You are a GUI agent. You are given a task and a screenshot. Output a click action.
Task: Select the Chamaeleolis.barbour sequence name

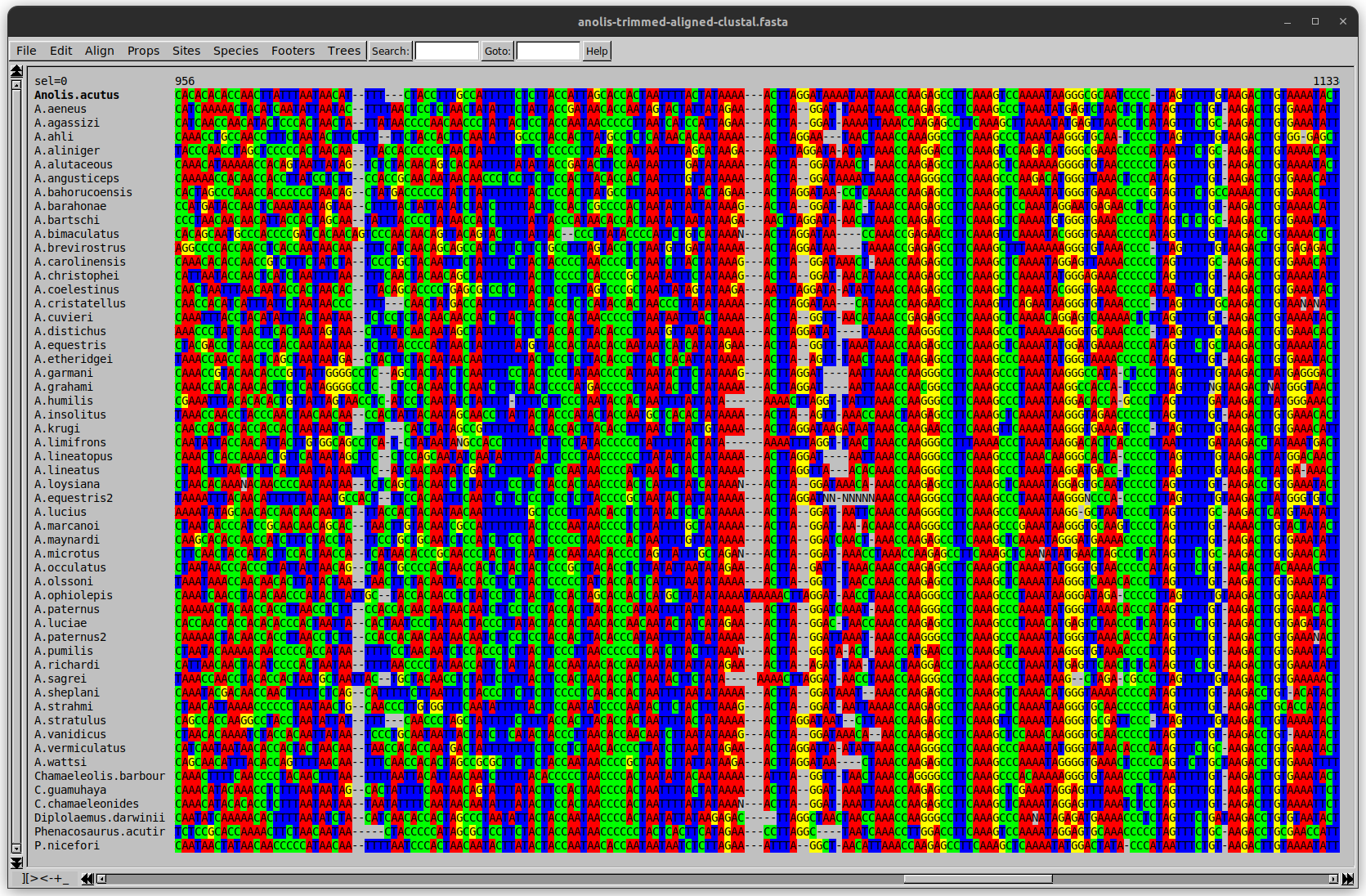(x=100, y=776)
